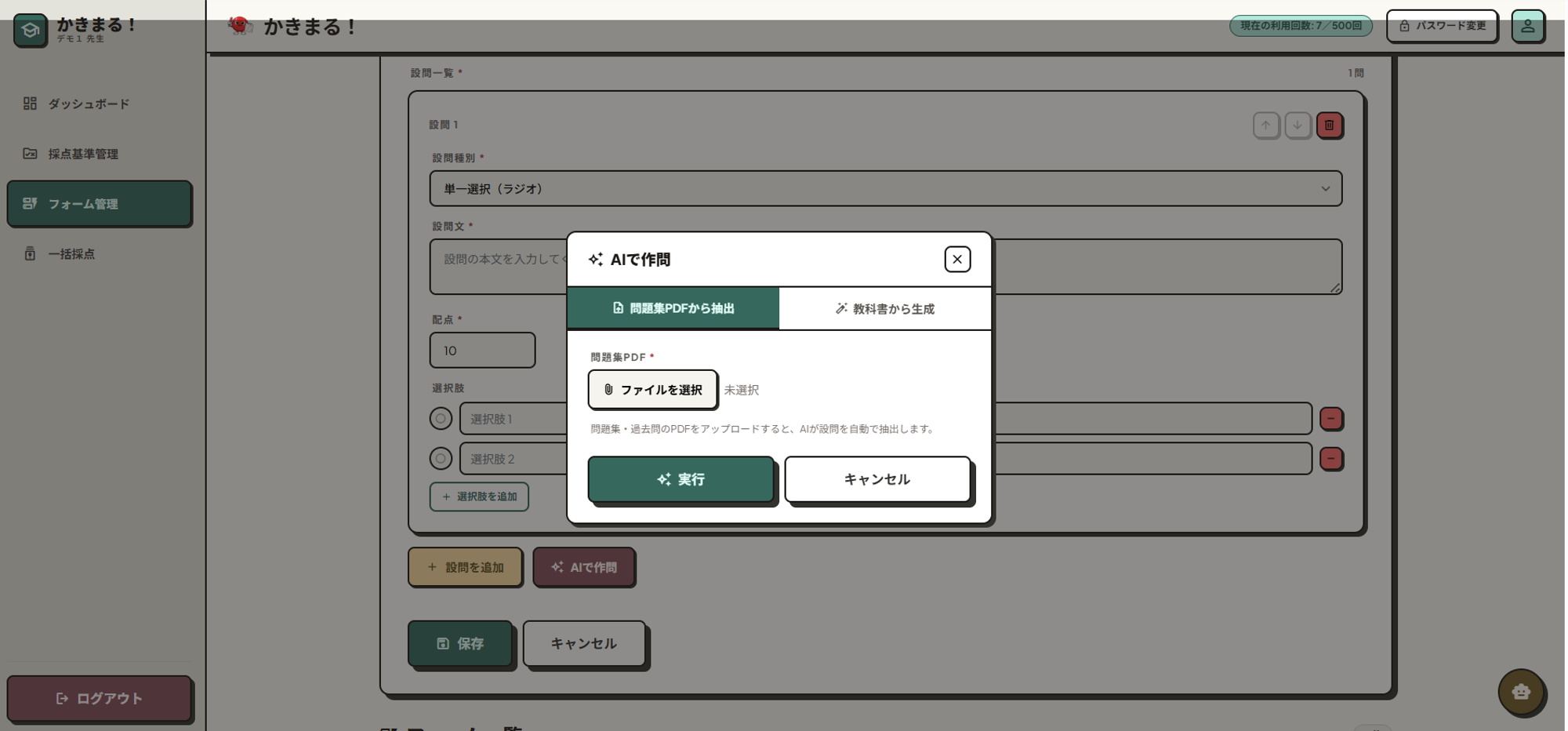The height and width of the screenshot is (731, 1568).
Task: Remove 選択肢2 with its red minus button
Action: coord(1331,459)
